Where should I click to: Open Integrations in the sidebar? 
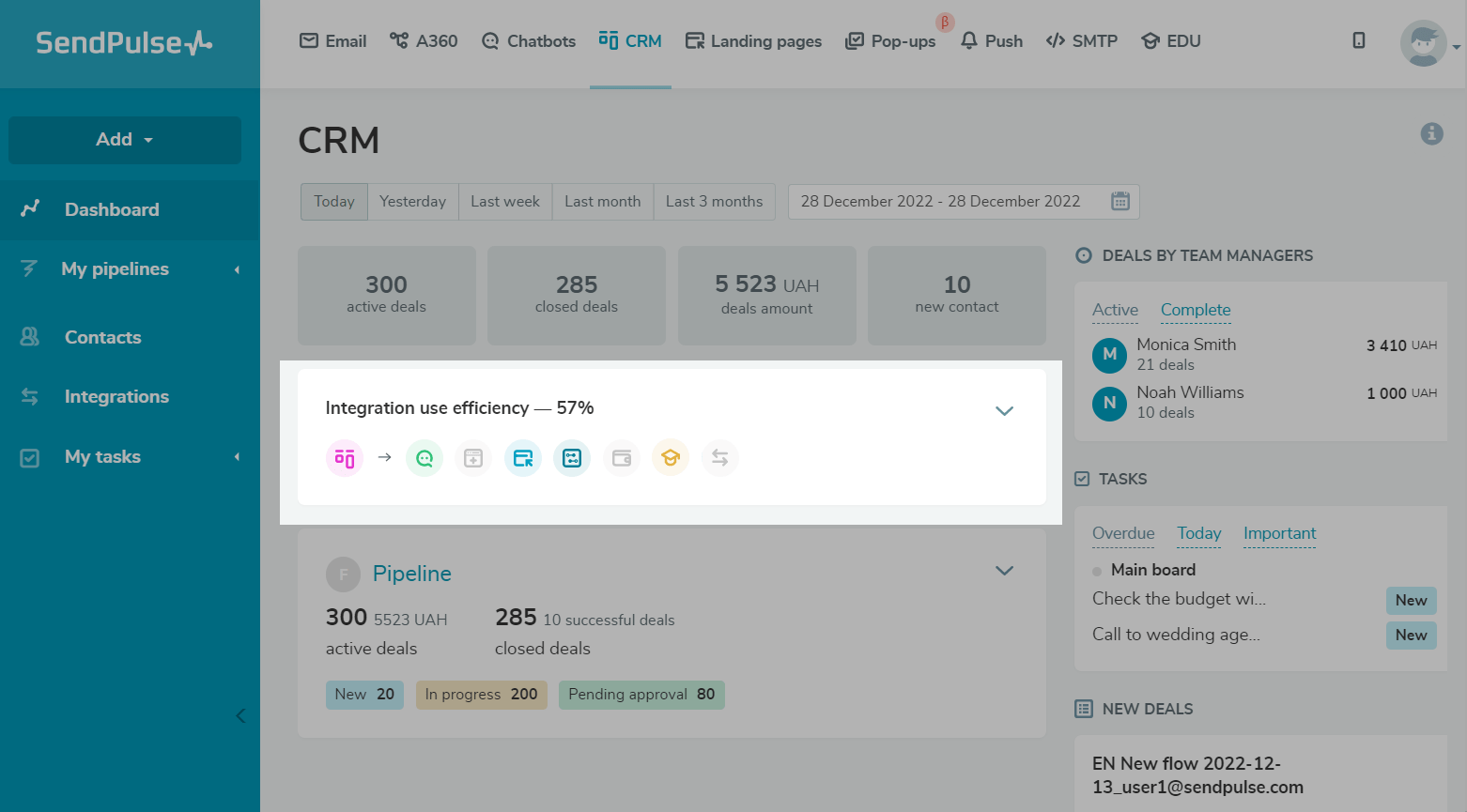tap(130, 396)
